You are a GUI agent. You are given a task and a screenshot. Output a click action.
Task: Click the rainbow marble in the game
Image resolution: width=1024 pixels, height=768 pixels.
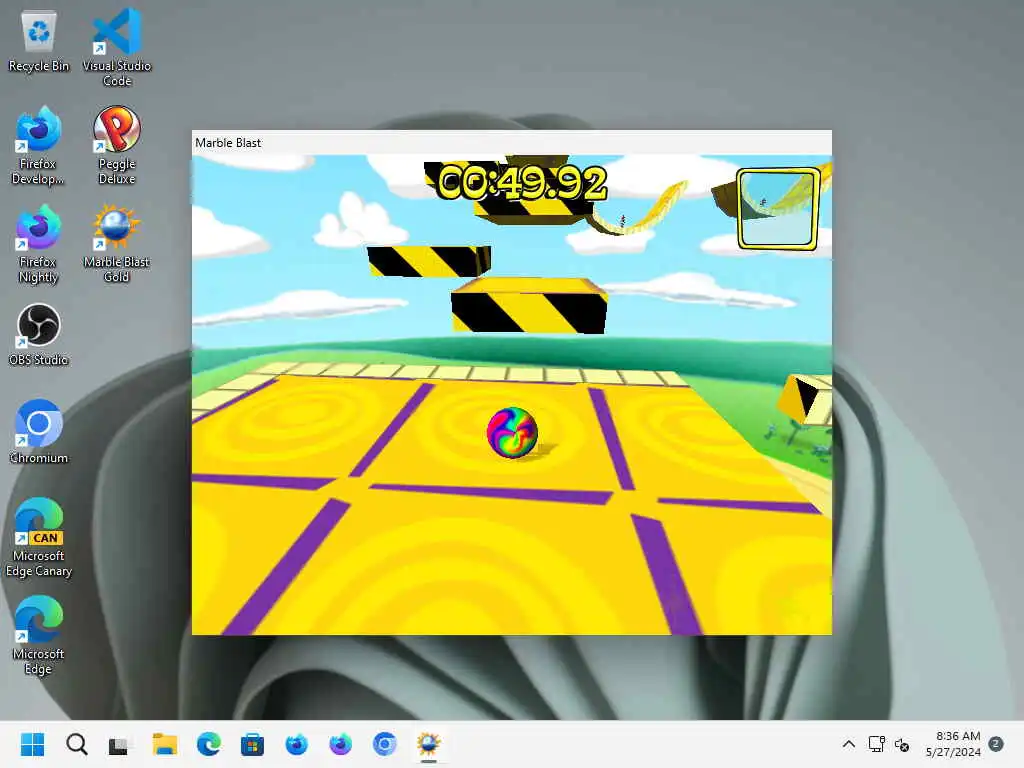click(512, 432)
